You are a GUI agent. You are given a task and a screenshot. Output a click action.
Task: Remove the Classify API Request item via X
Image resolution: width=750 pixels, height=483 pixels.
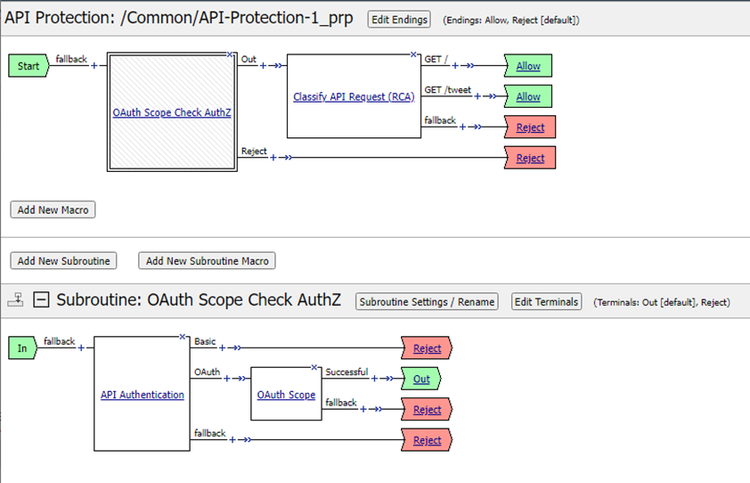413,54
